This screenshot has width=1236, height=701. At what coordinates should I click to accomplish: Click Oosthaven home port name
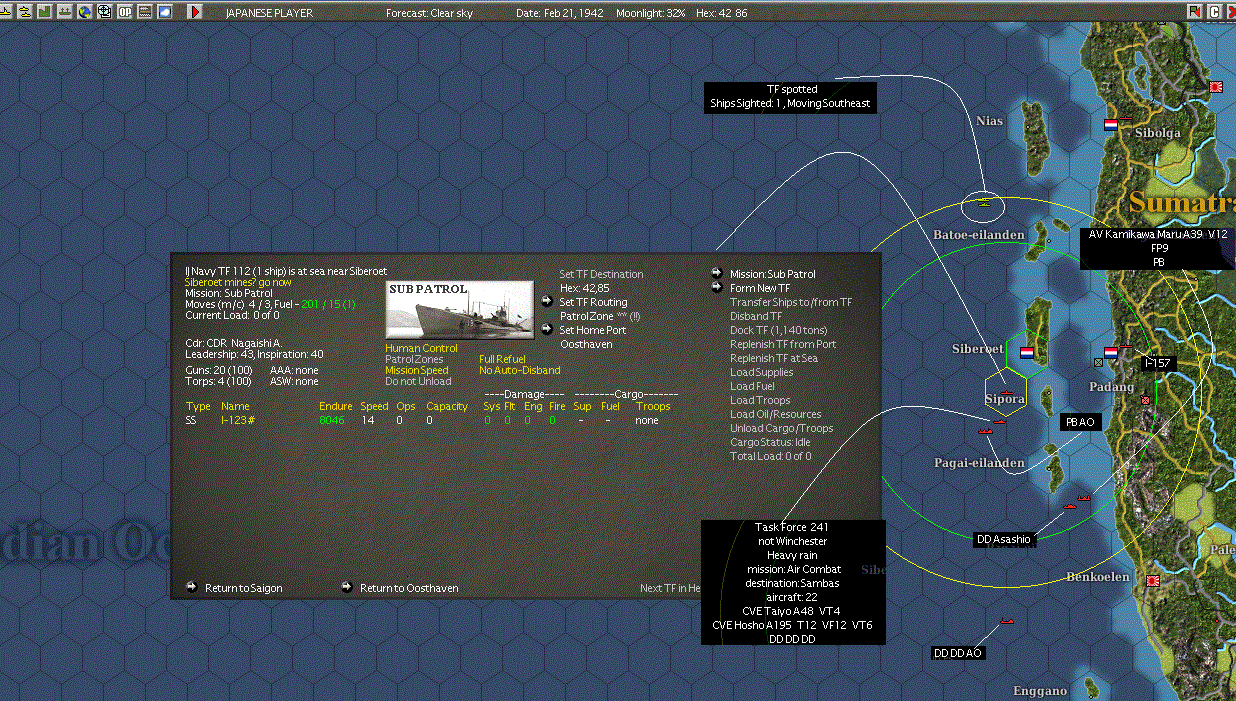pos(586,344)
